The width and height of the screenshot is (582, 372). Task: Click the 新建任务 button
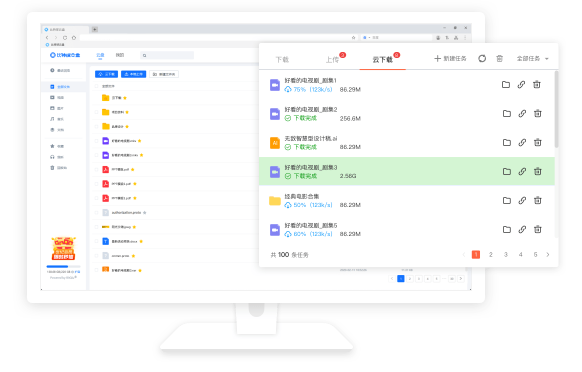[450, 59]
